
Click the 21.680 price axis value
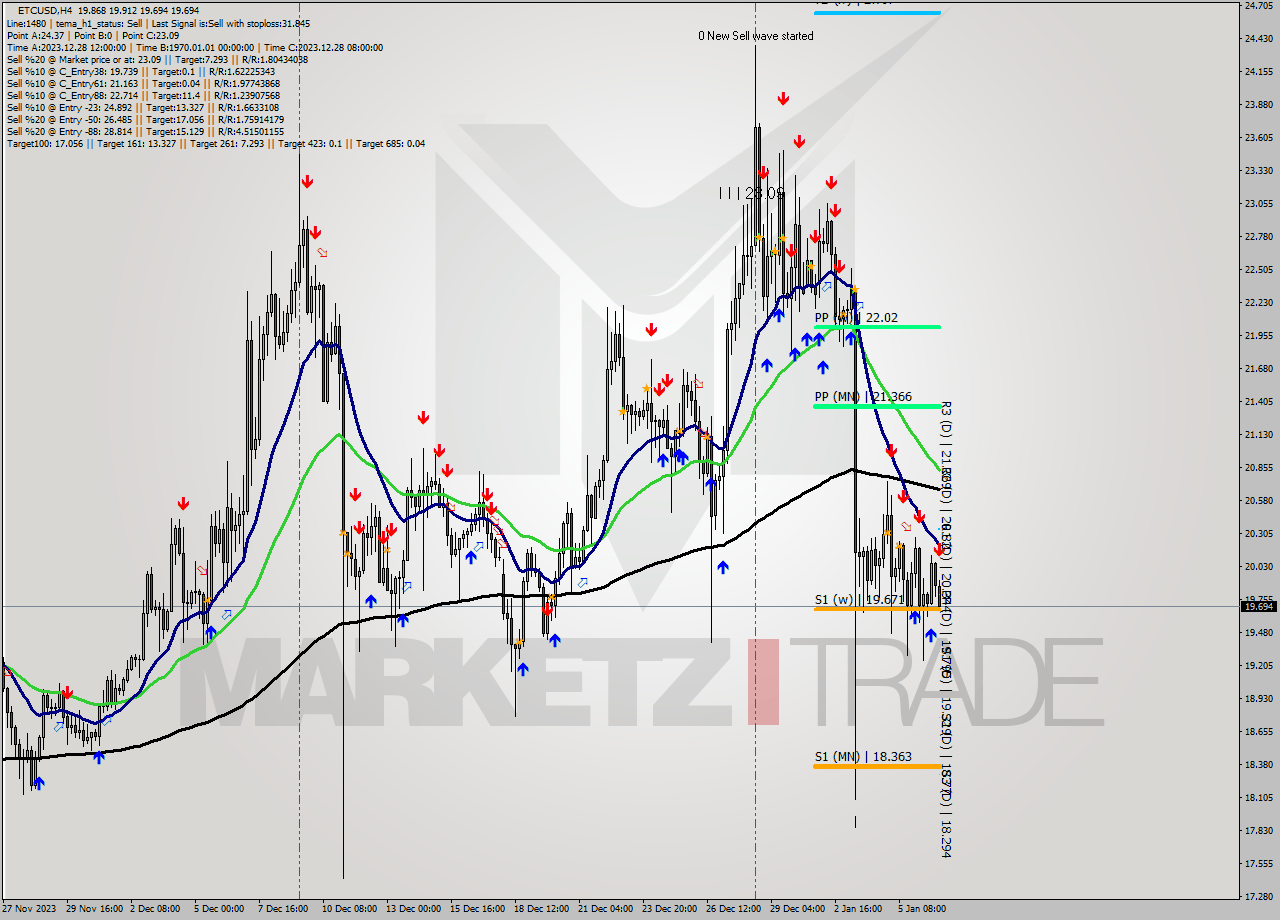(x=1257, y=369)
